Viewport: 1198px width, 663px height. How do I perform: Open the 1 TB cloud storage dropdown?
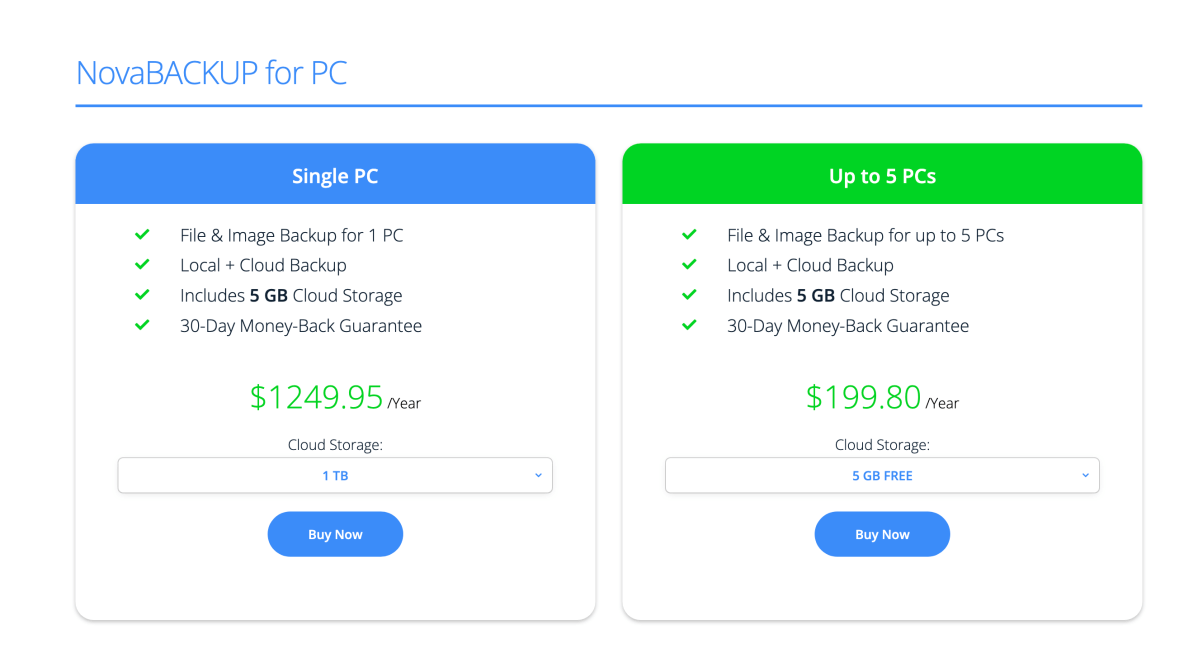click(335, 475)
